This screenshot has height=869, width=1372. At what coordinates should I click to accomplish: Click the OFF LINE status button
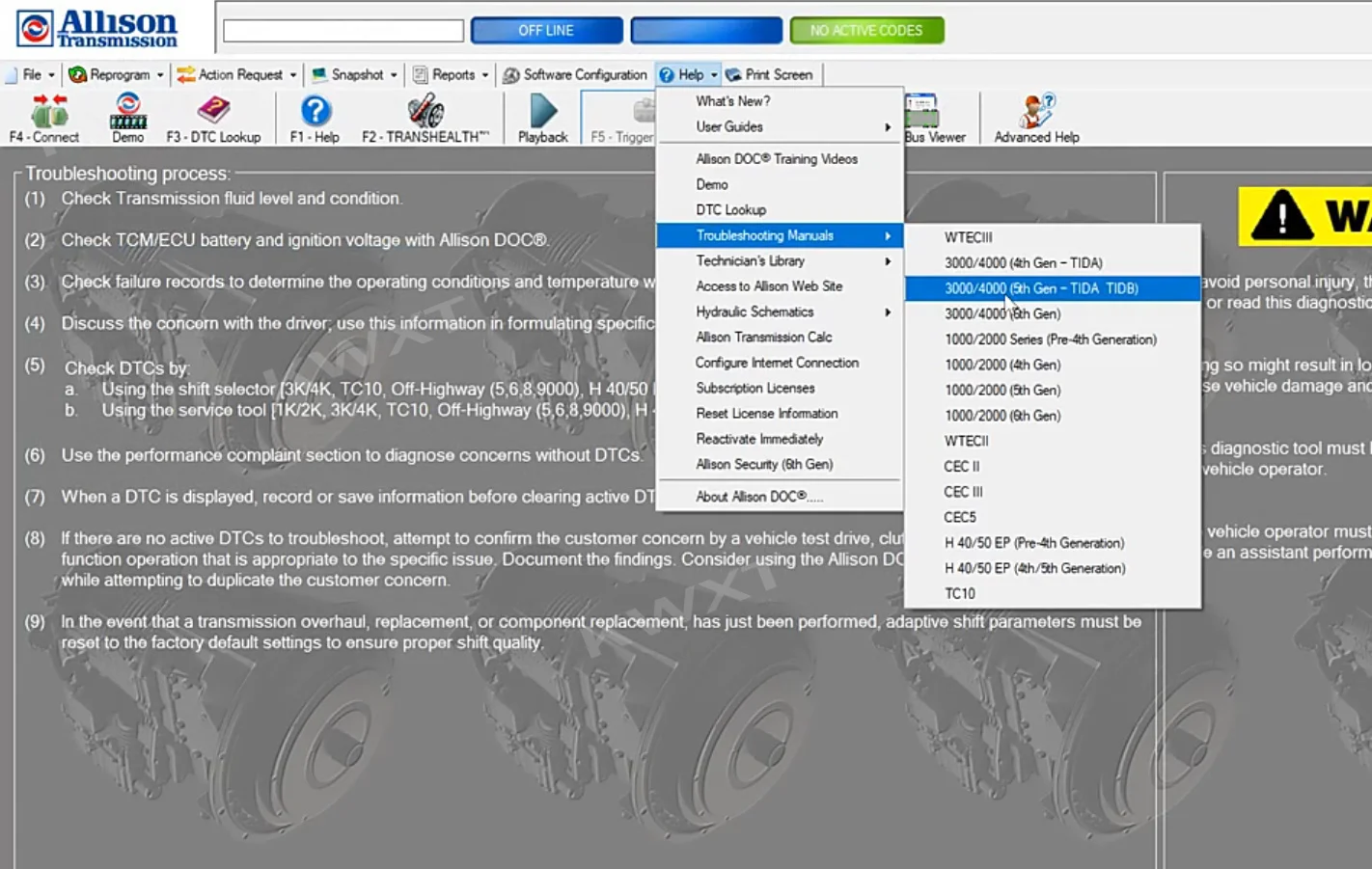pyautogui.click(x=547, y=30)
